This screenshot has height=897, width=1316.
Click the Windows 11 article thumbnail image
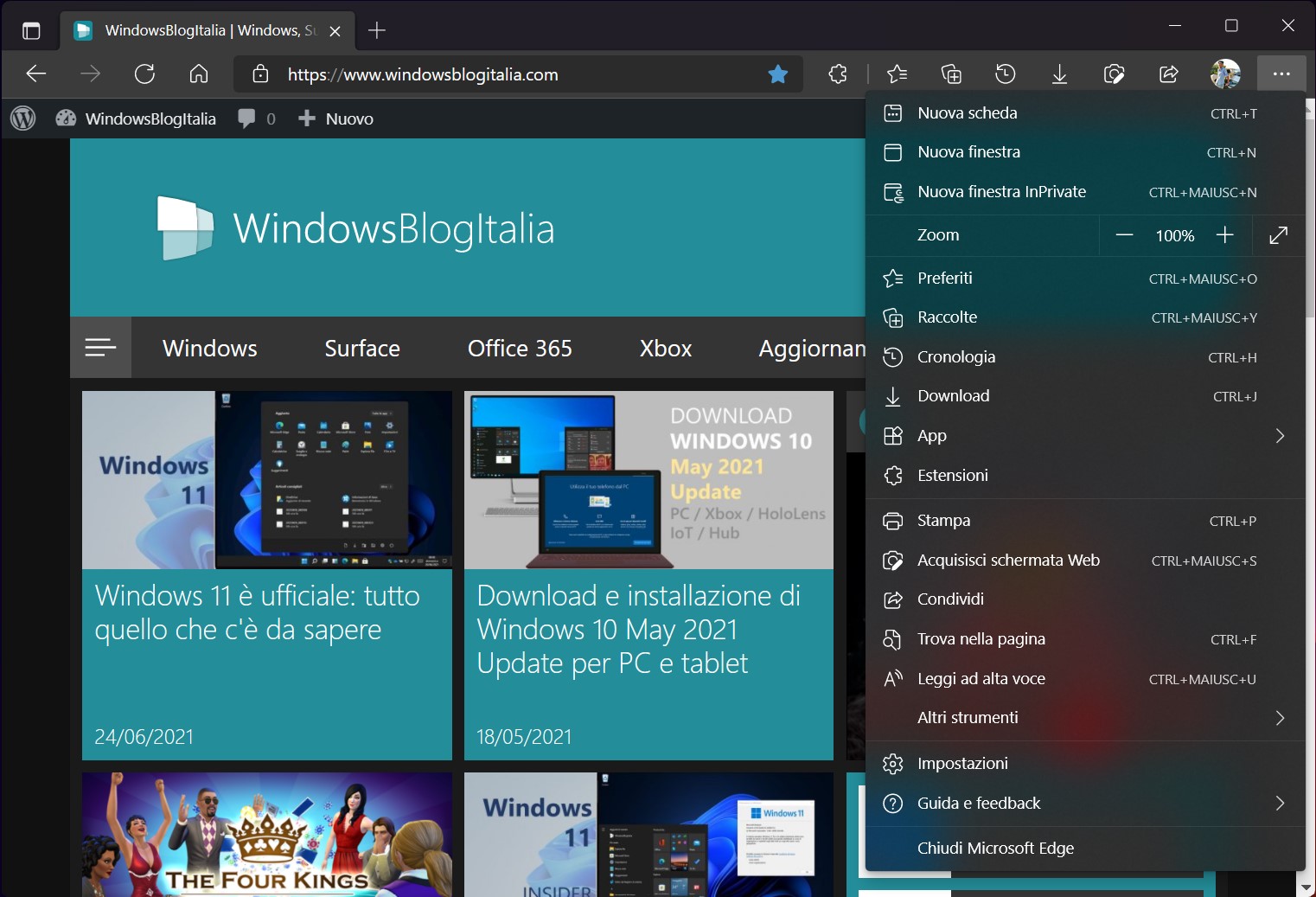point(267,480)
